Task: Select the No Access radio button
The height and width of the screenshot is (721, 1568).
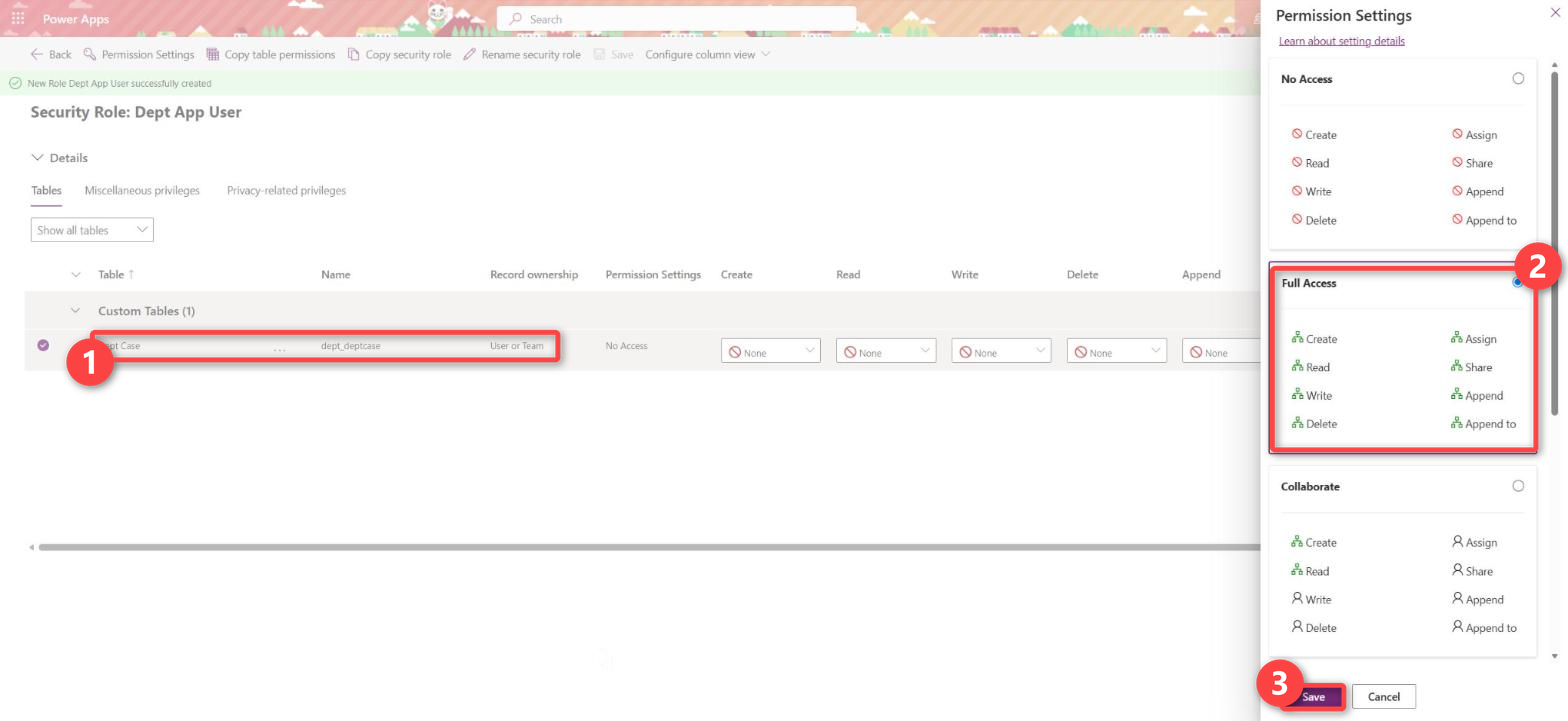Action: tap(1518, 78)
